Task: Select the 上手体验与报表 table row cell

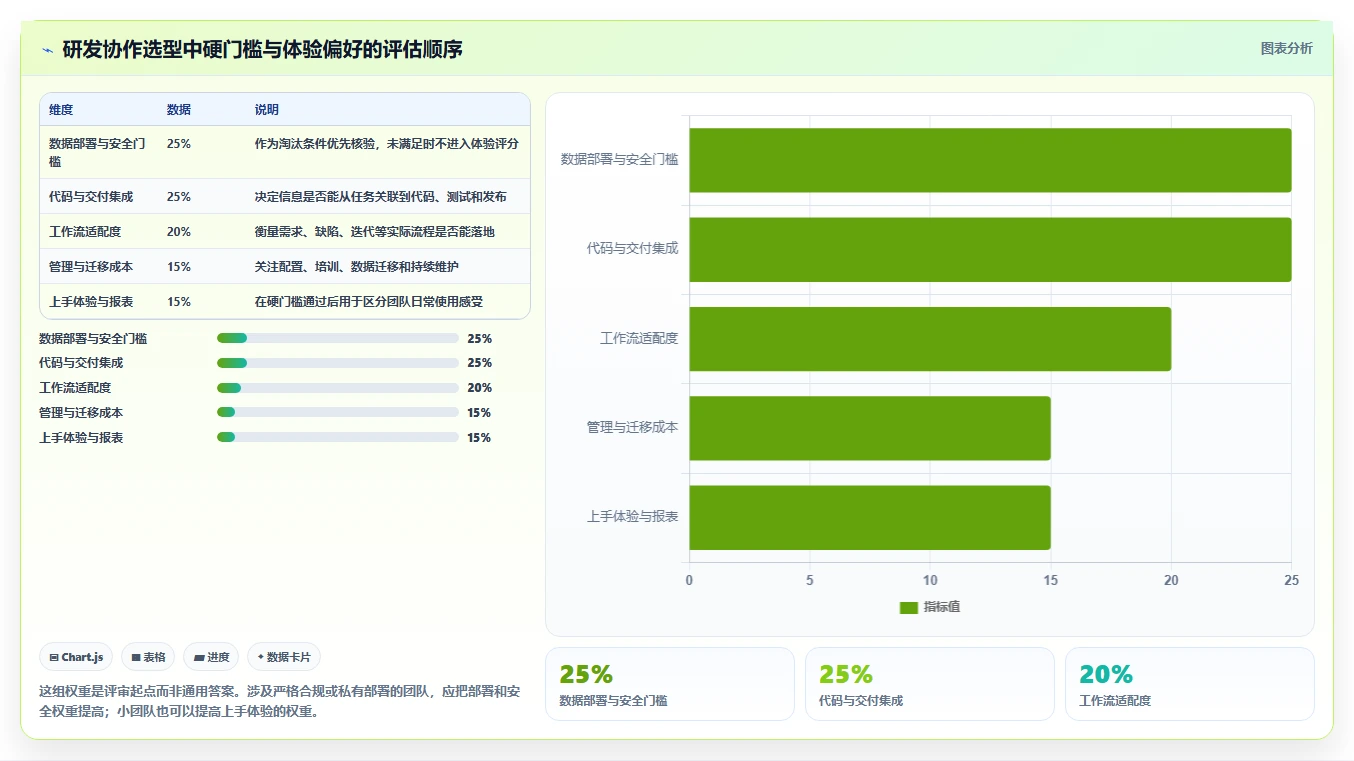Action: (x=99, y=301)
